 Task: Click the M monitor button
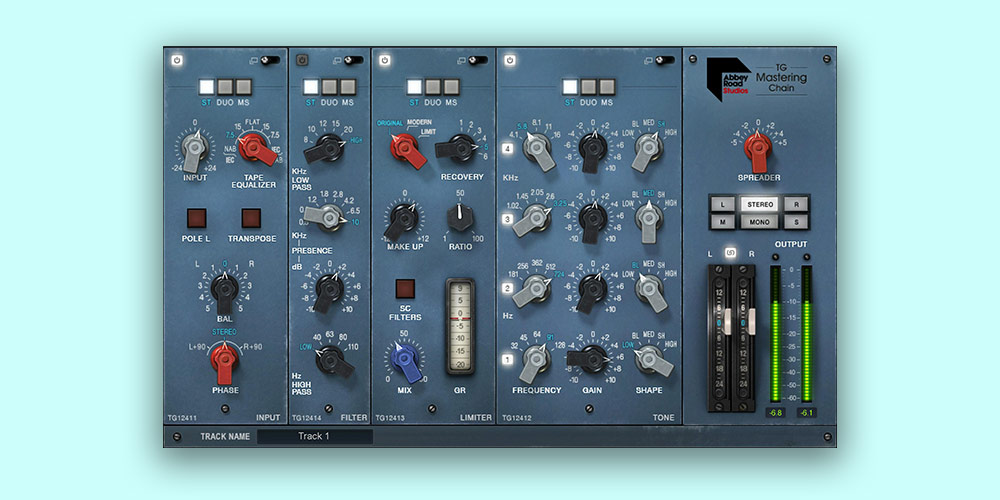(x=723, y=221)
